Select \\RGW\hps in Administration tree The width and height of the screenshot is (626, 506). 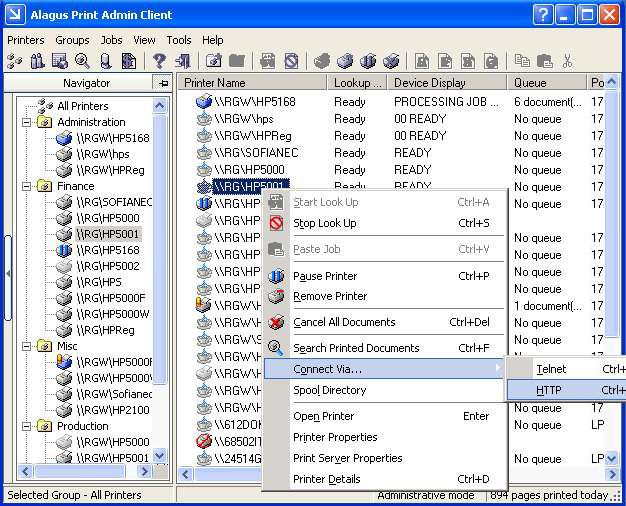[103, 154]
